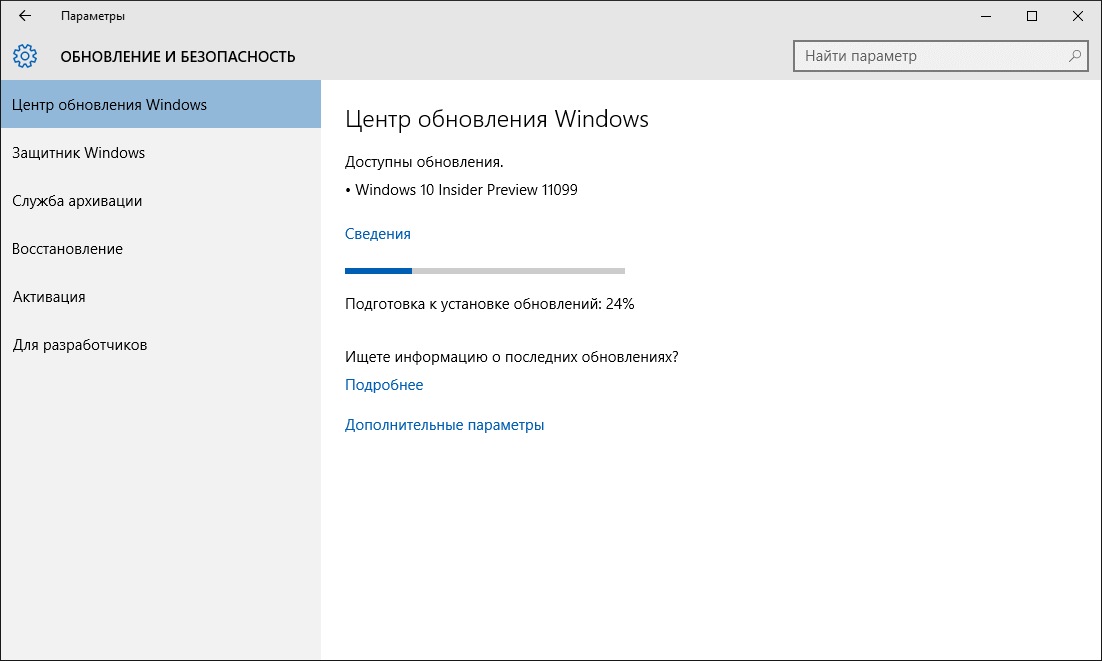Click the update installation progress bar
Viewport: 1102px width, 661px height.
coord(484,270)
